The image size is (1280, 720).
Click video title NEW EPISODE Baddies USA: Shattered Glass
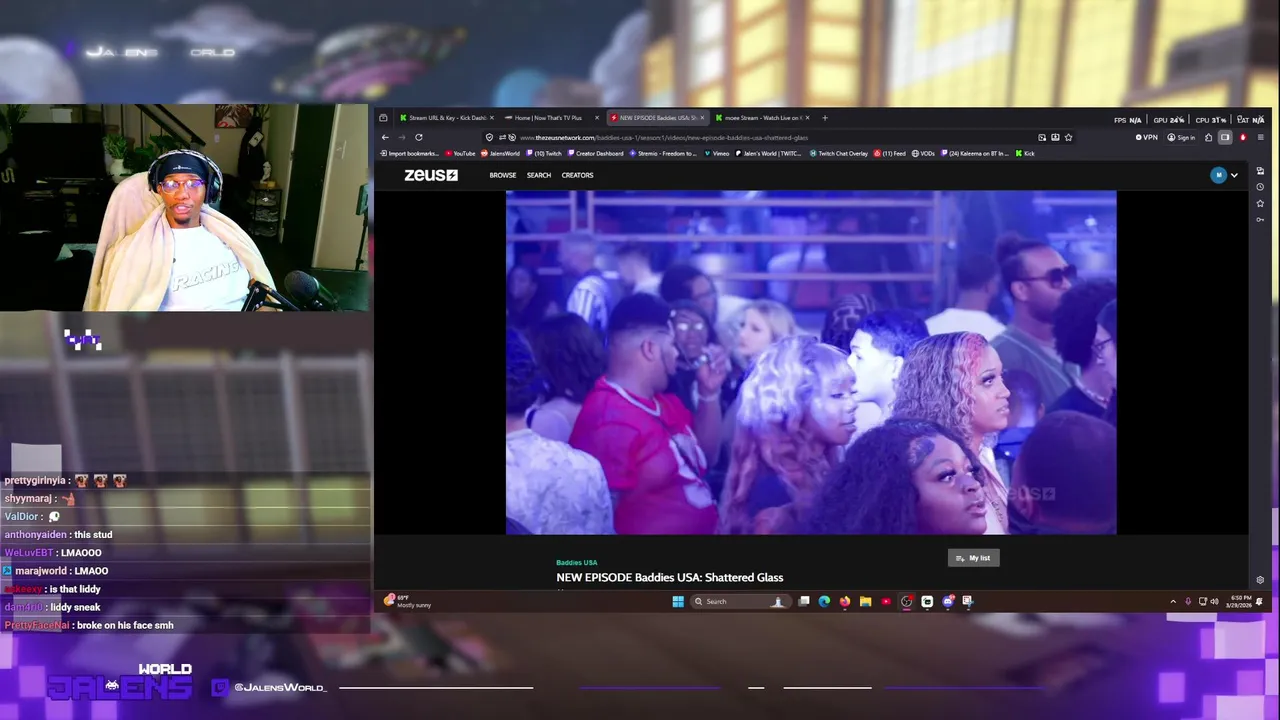(670, 577)
